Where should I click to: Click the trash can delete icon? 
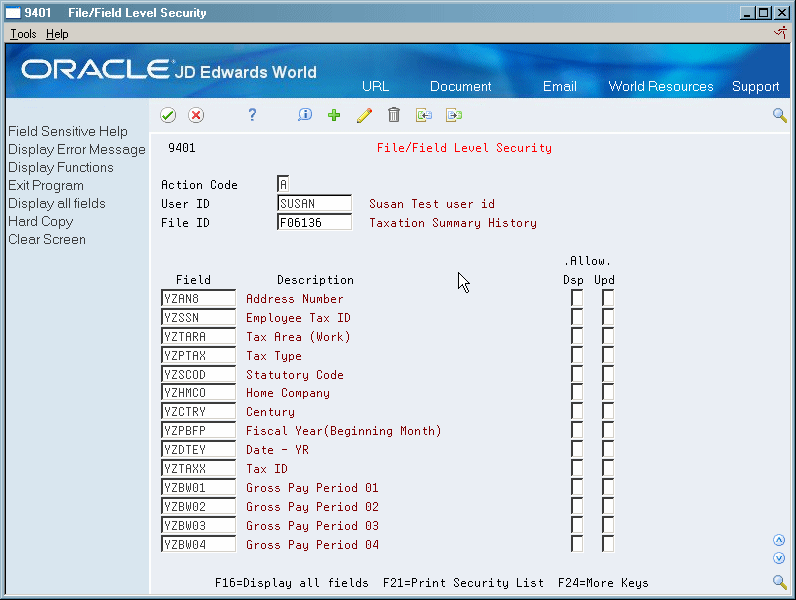click(x=394, y=115)
